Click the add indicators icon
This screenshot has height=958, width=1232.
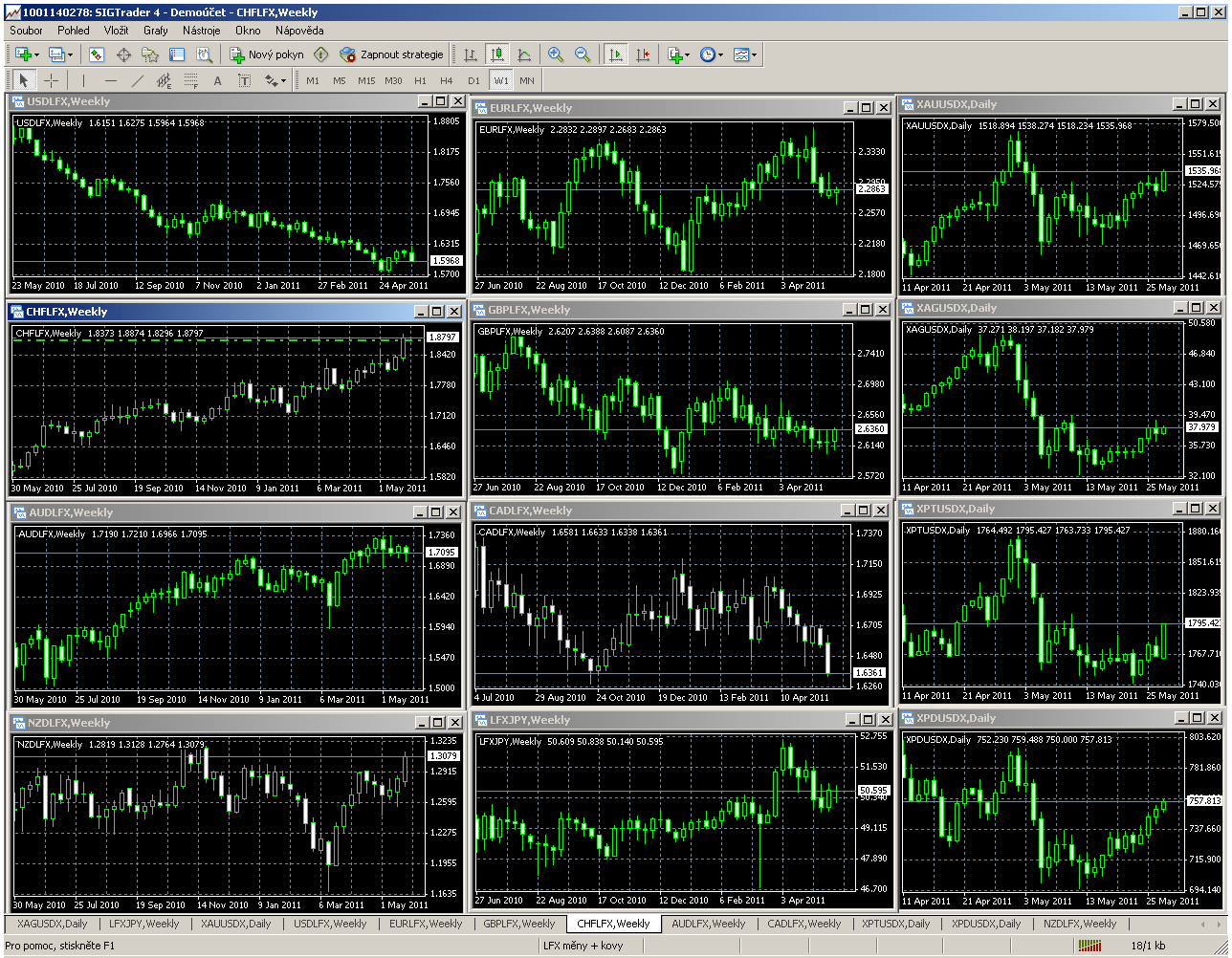point(674,54)
